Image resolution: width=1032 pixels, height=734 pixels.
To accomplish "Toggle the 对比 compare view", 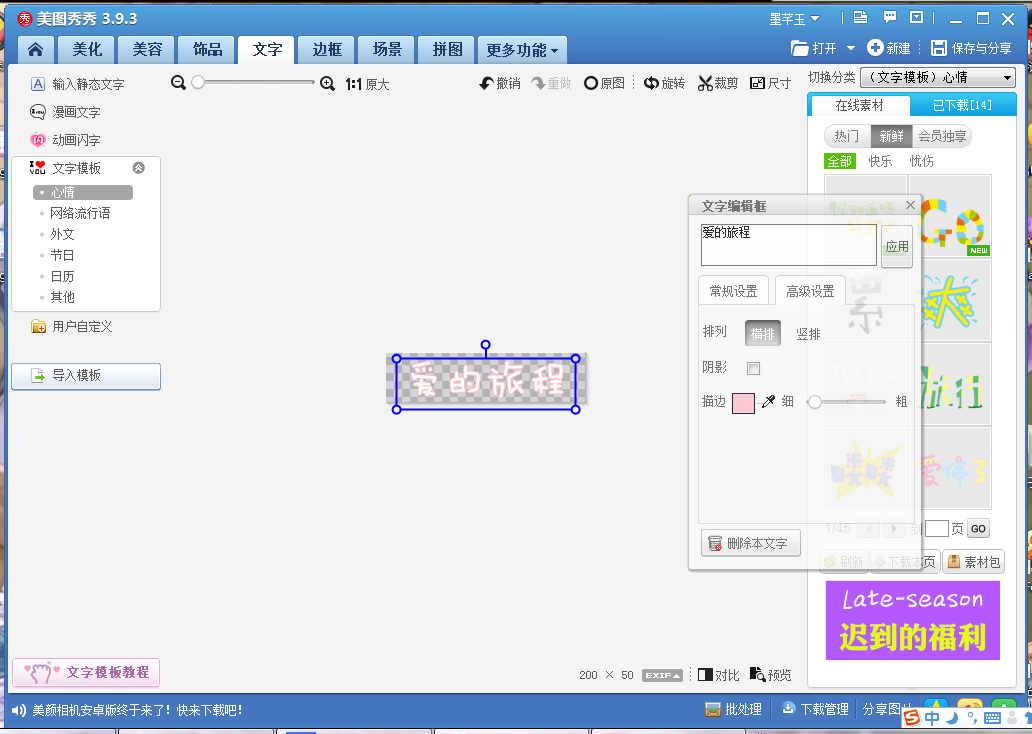I will coord(719,675).
